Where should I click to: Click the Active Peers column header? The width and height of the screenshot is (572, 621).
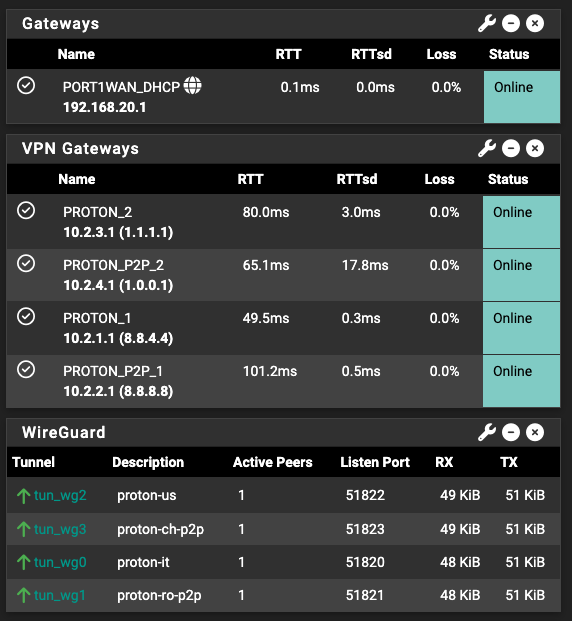pos(273,462)
